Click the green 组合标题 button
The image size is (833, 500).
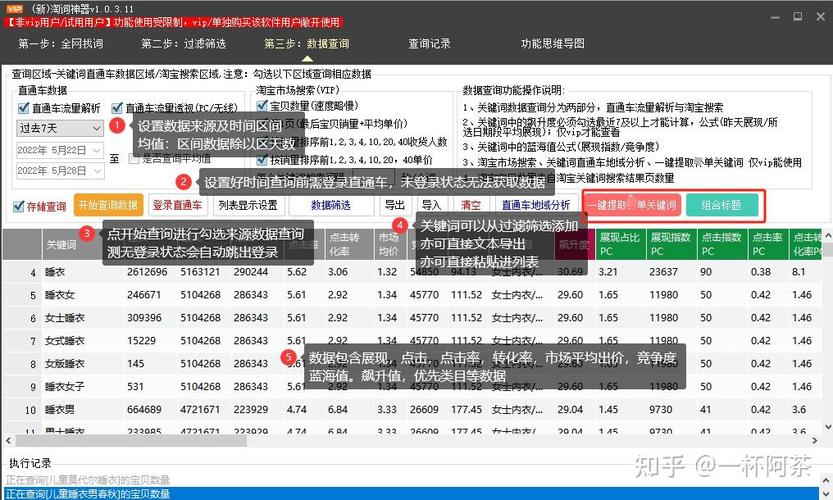click(721, 205)
